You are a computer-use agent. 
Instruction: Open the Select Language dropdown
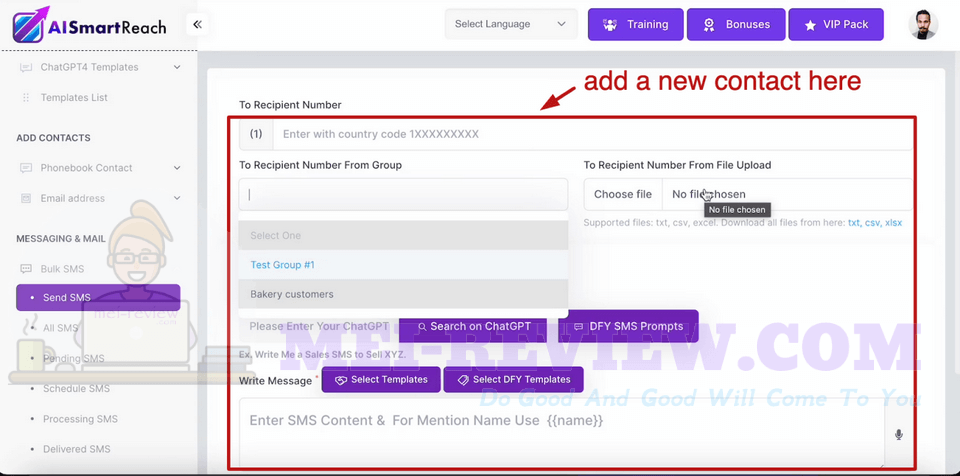tap(511, 25)
